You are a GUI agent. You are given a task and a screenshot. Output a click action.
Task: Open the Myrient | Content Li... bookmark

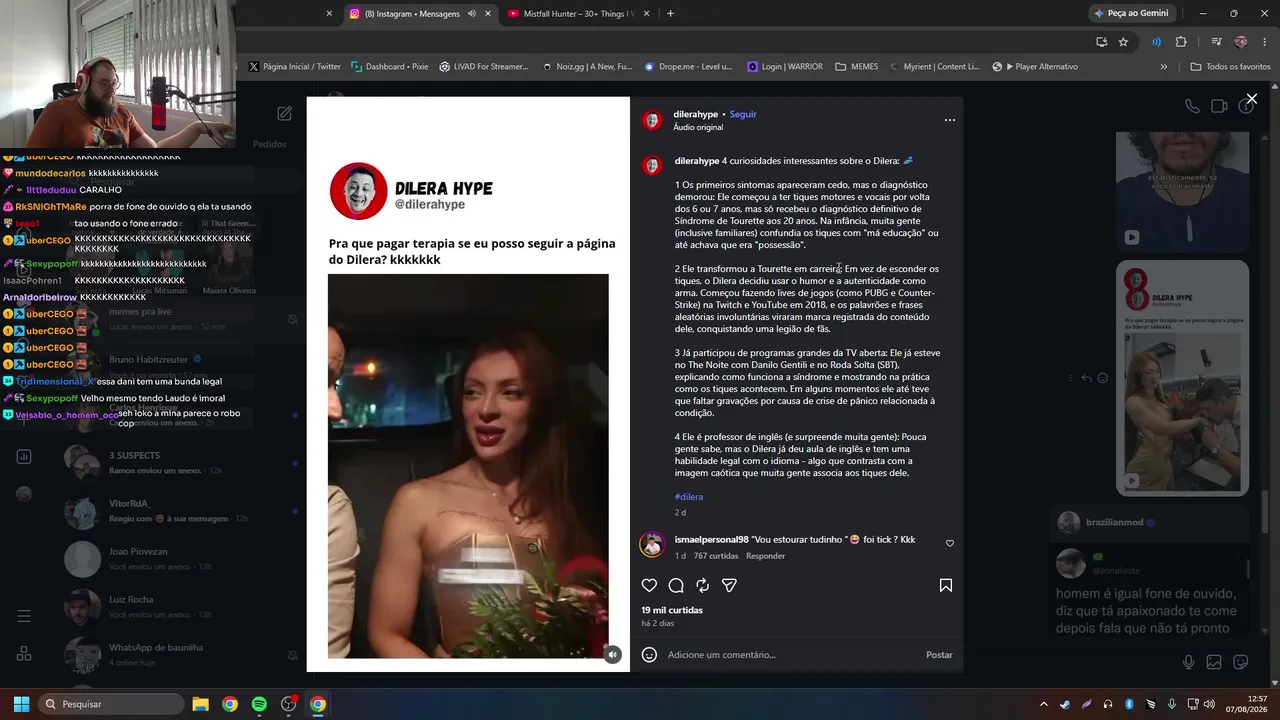tap(934, 67)
